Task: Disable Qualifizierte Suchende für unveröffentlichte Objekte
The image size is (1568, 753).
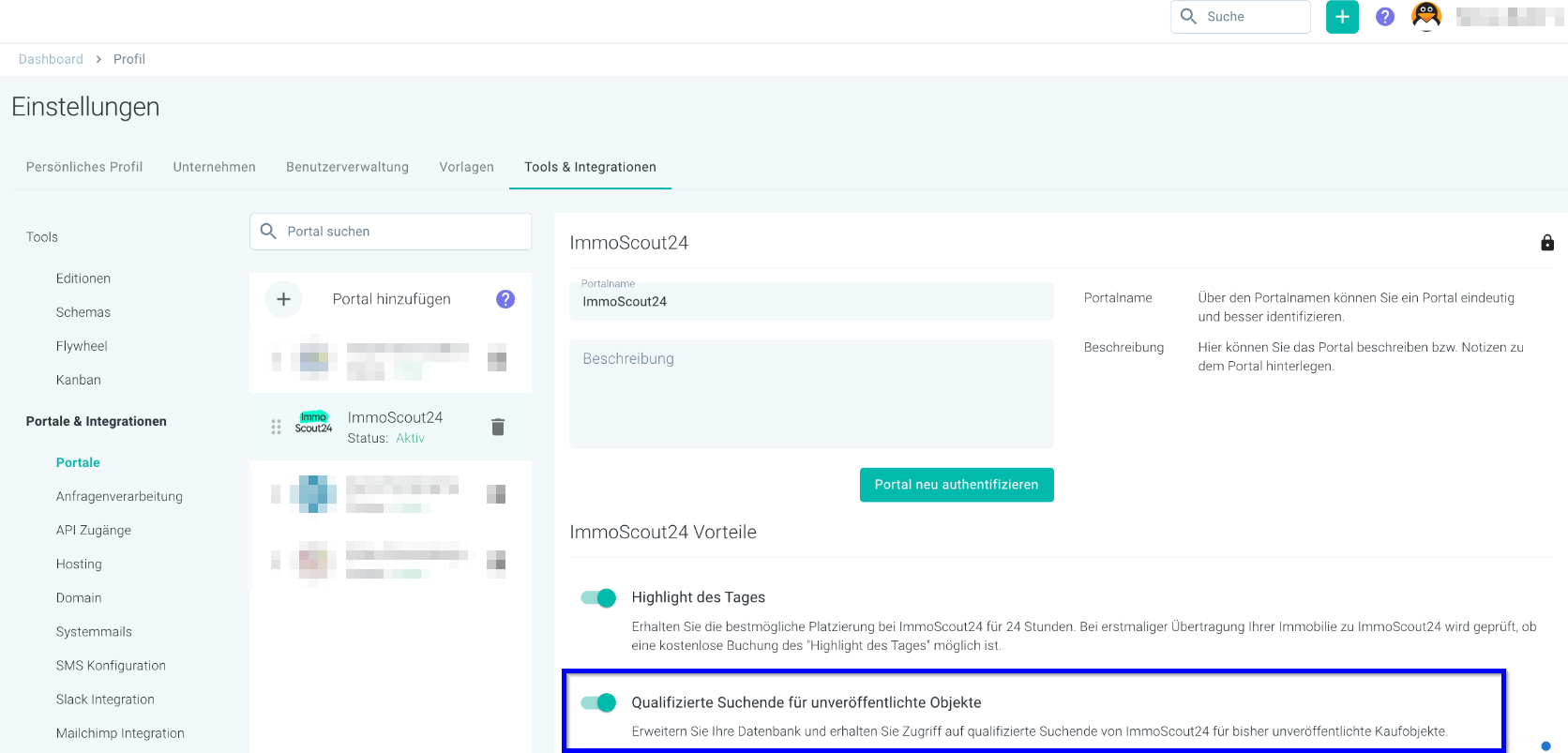Action: [598, 702]
